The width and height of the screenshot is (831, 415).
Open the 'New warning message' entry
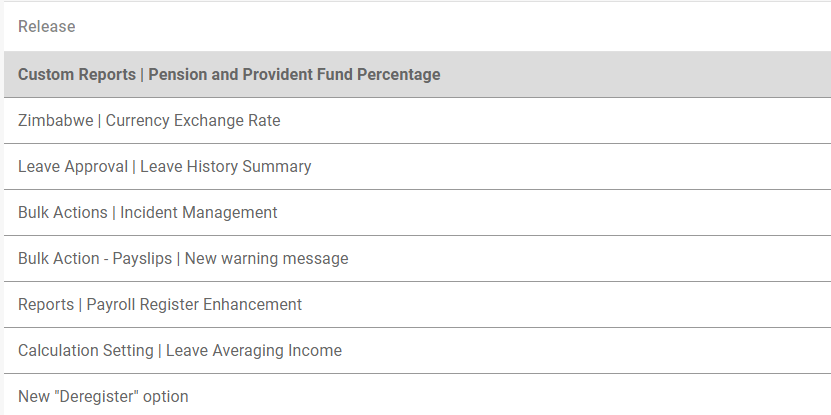tap(266, 259)
